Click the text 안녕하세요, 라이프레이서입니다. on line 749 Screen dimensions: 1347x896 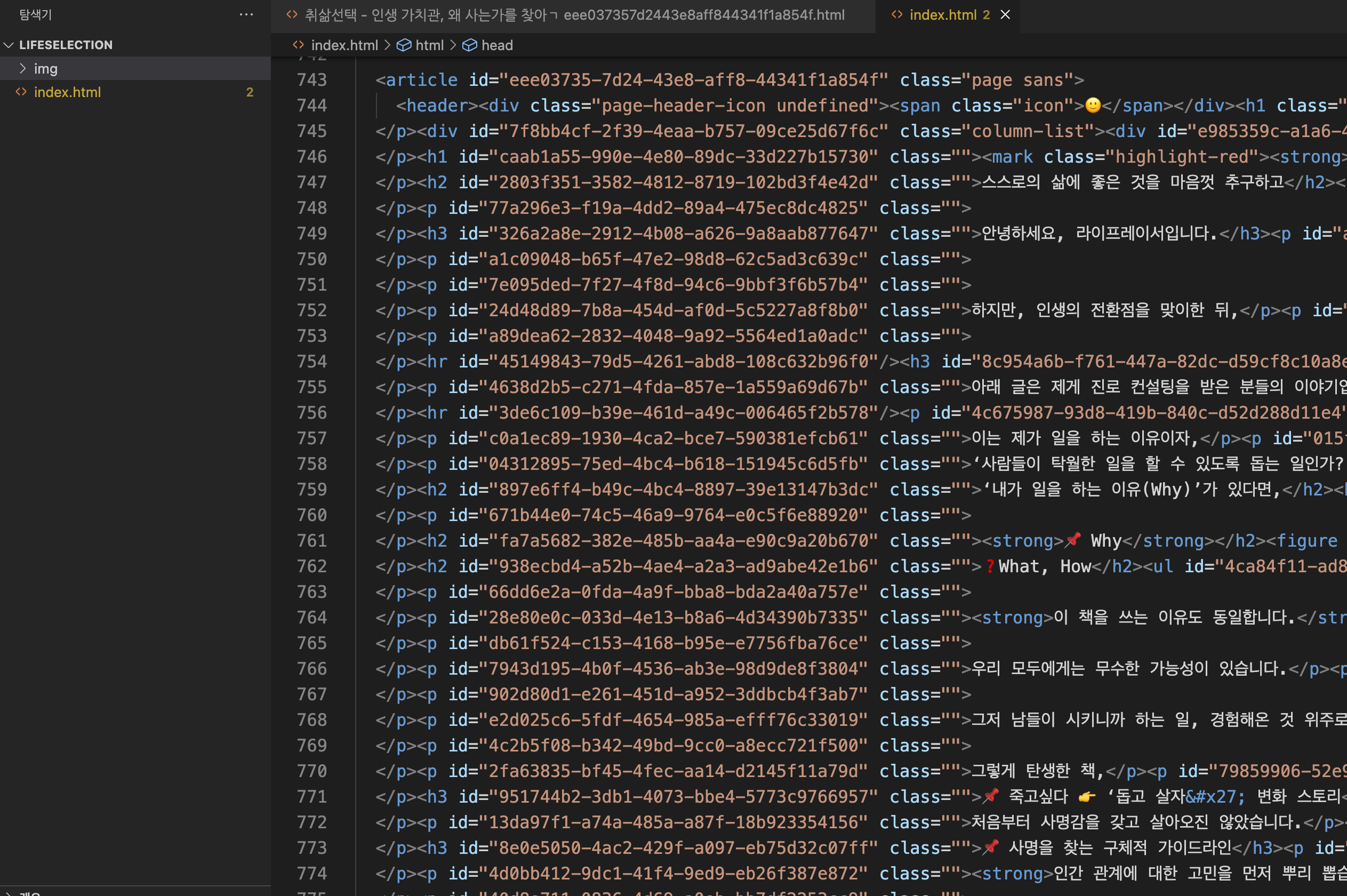click(x=1099, y=234)
